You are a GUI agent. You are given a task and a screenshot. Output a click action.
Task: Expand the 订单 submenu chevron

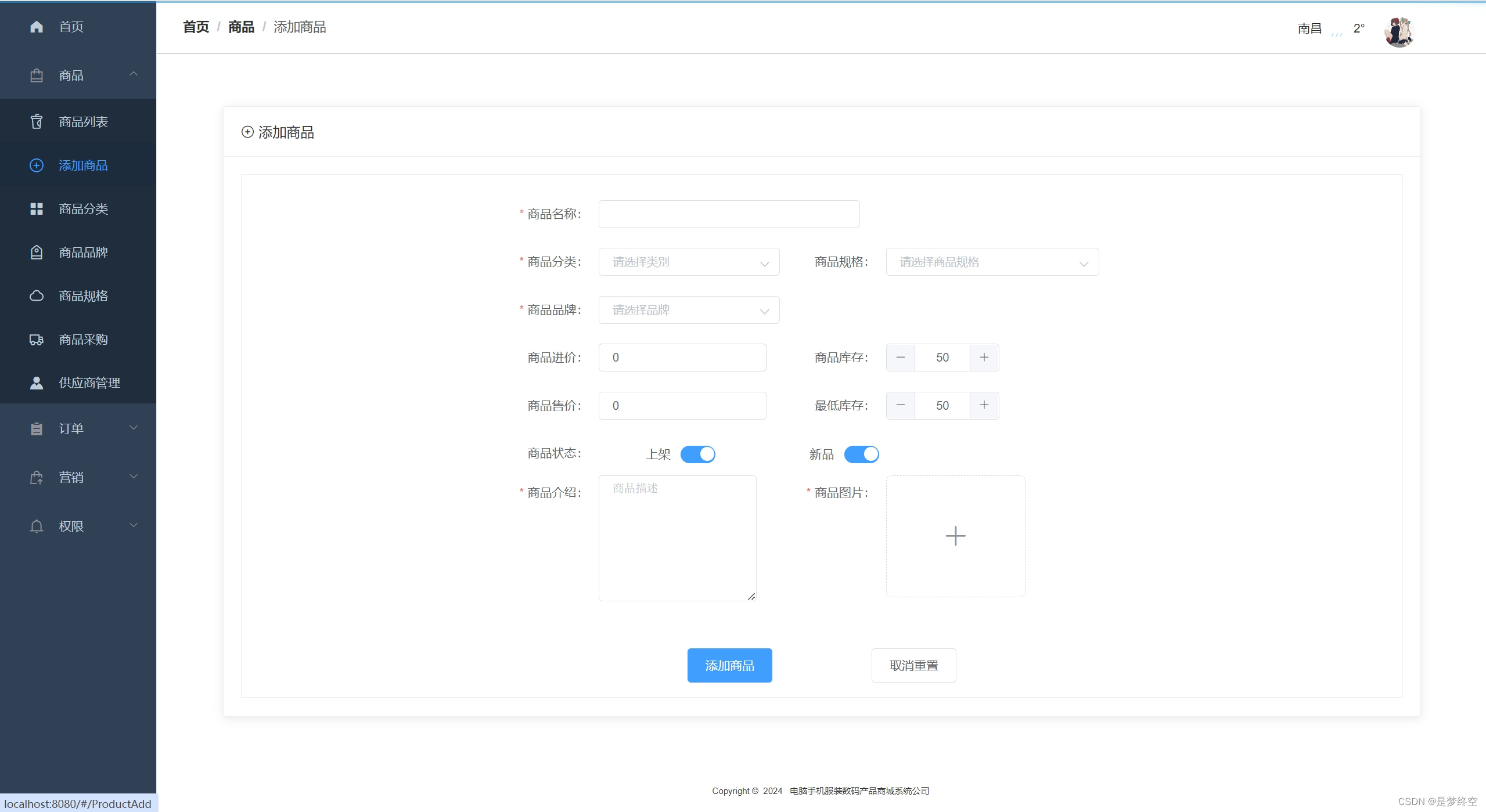click(x=134, y=428)
